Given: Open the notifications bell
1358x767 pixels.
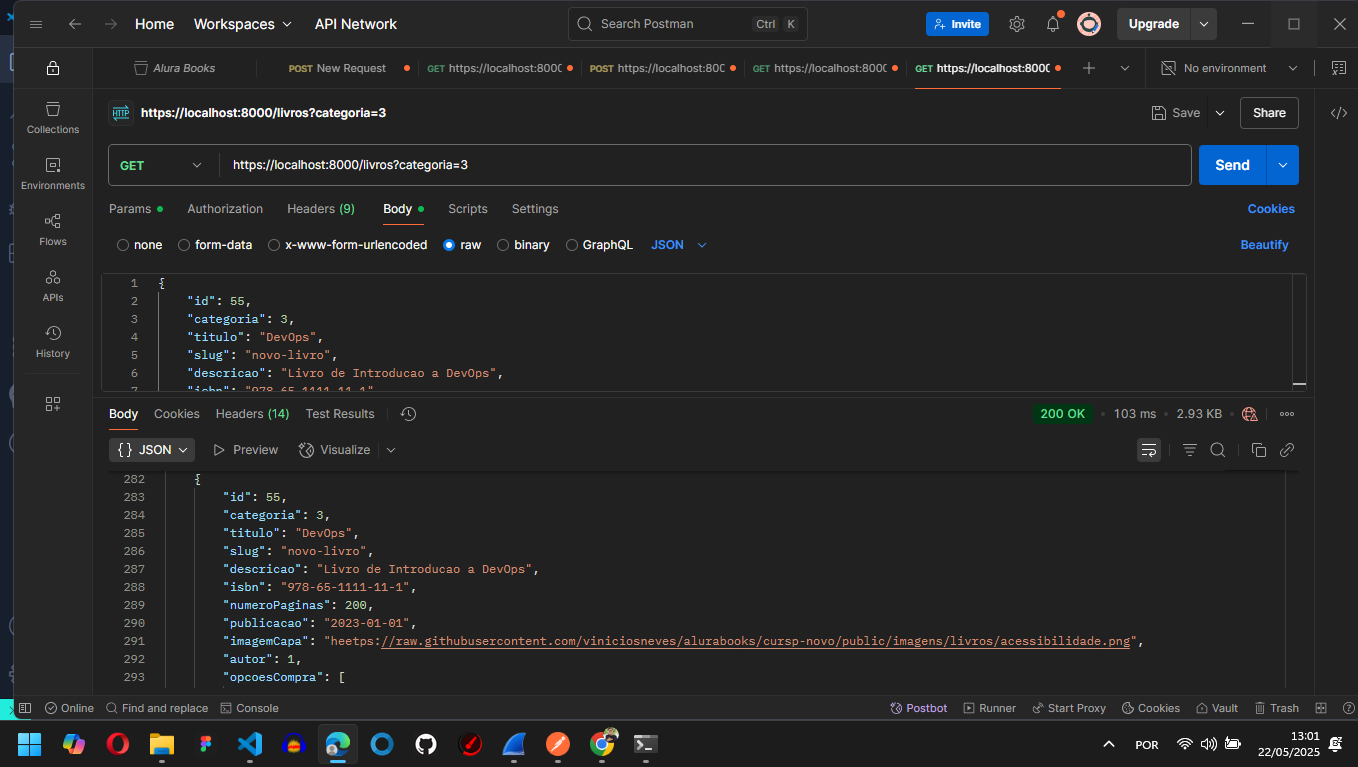Looking at the screenshot, I should click(1053, 24).
